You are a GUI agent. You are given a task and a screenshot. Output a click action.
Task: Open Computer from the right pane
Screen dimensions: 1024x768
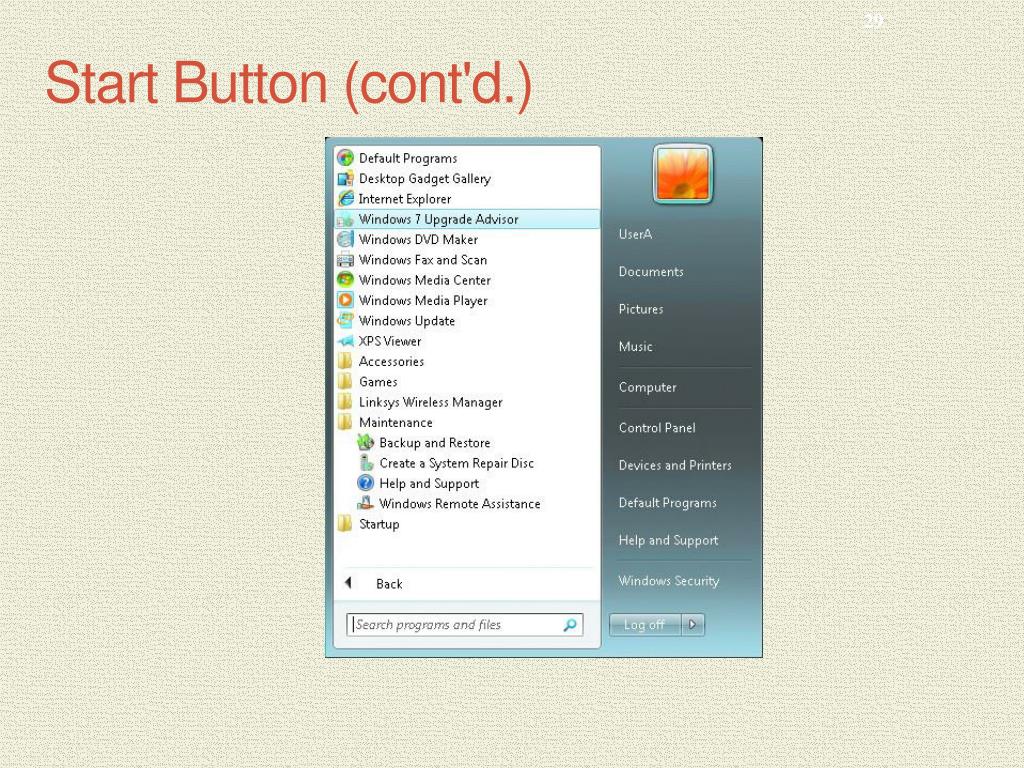click(x=648, y=387)
